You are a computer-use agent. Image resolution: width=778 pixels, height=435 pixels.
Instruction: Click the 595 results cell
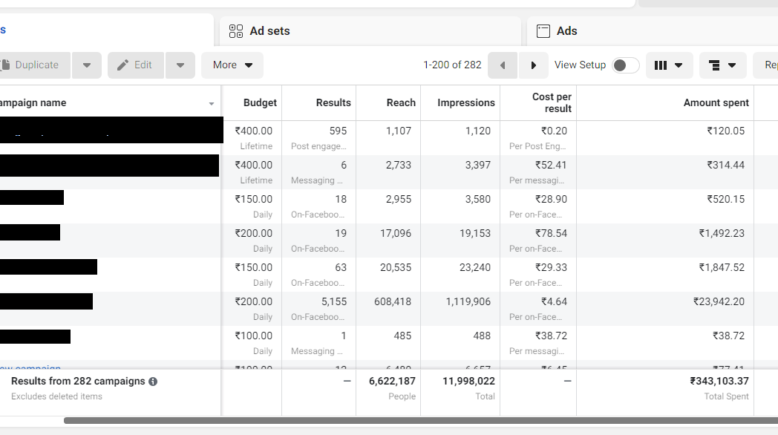pyautogui.click(x=338, y=131)
